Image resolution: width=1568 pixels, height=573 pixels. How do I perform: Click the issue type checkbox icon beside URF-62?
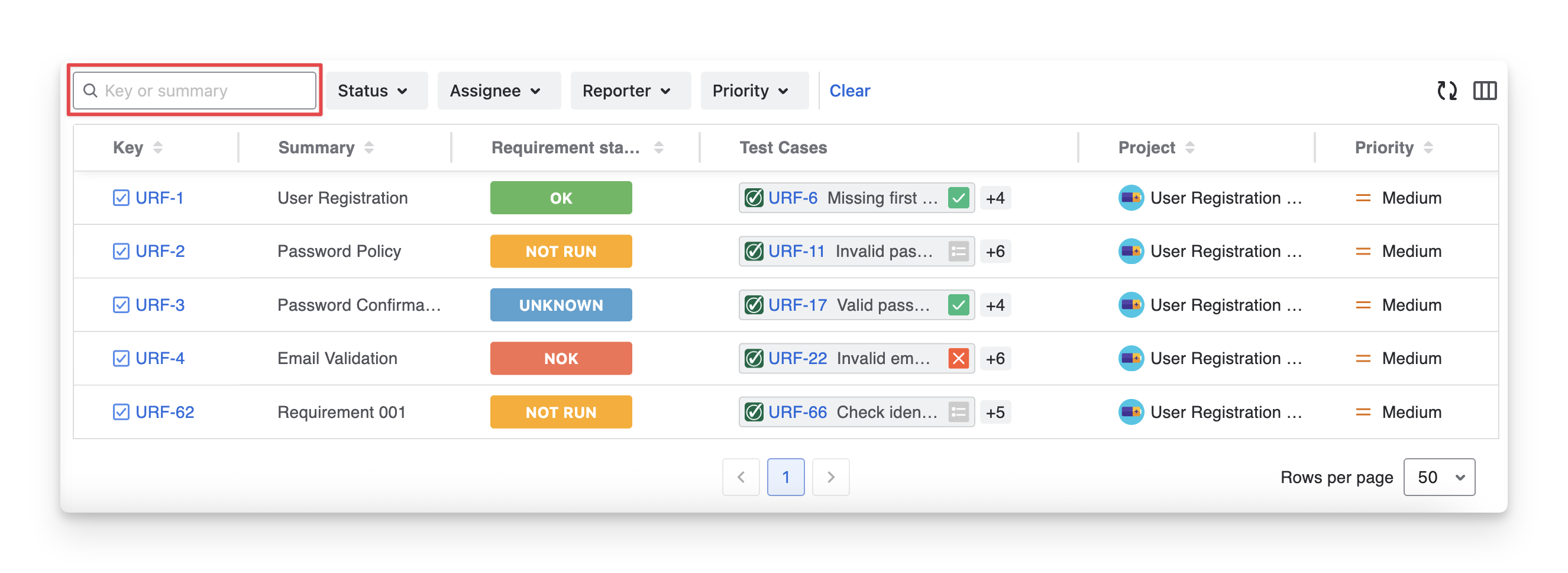click(x=121, y=412)
